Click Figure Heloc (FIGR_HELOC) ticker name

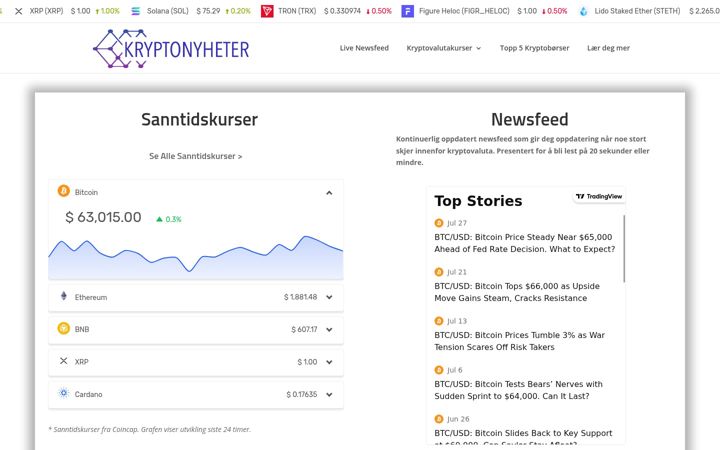(x=464, y=11)
